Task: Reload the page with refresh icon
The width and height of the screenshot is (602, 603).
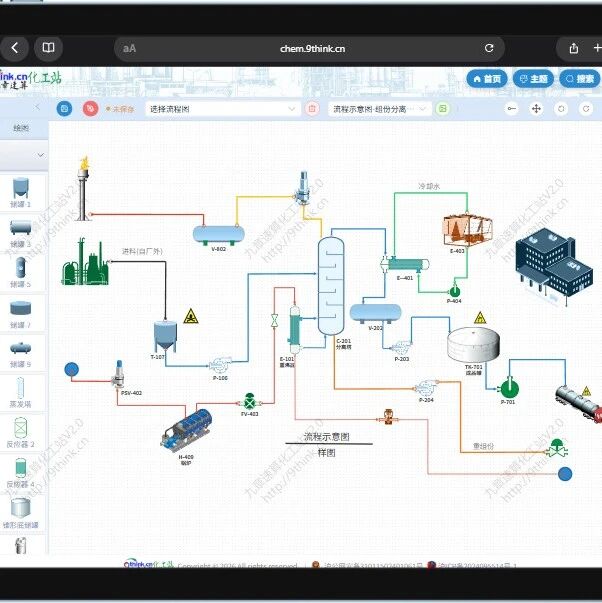Action: pos(489,48)
